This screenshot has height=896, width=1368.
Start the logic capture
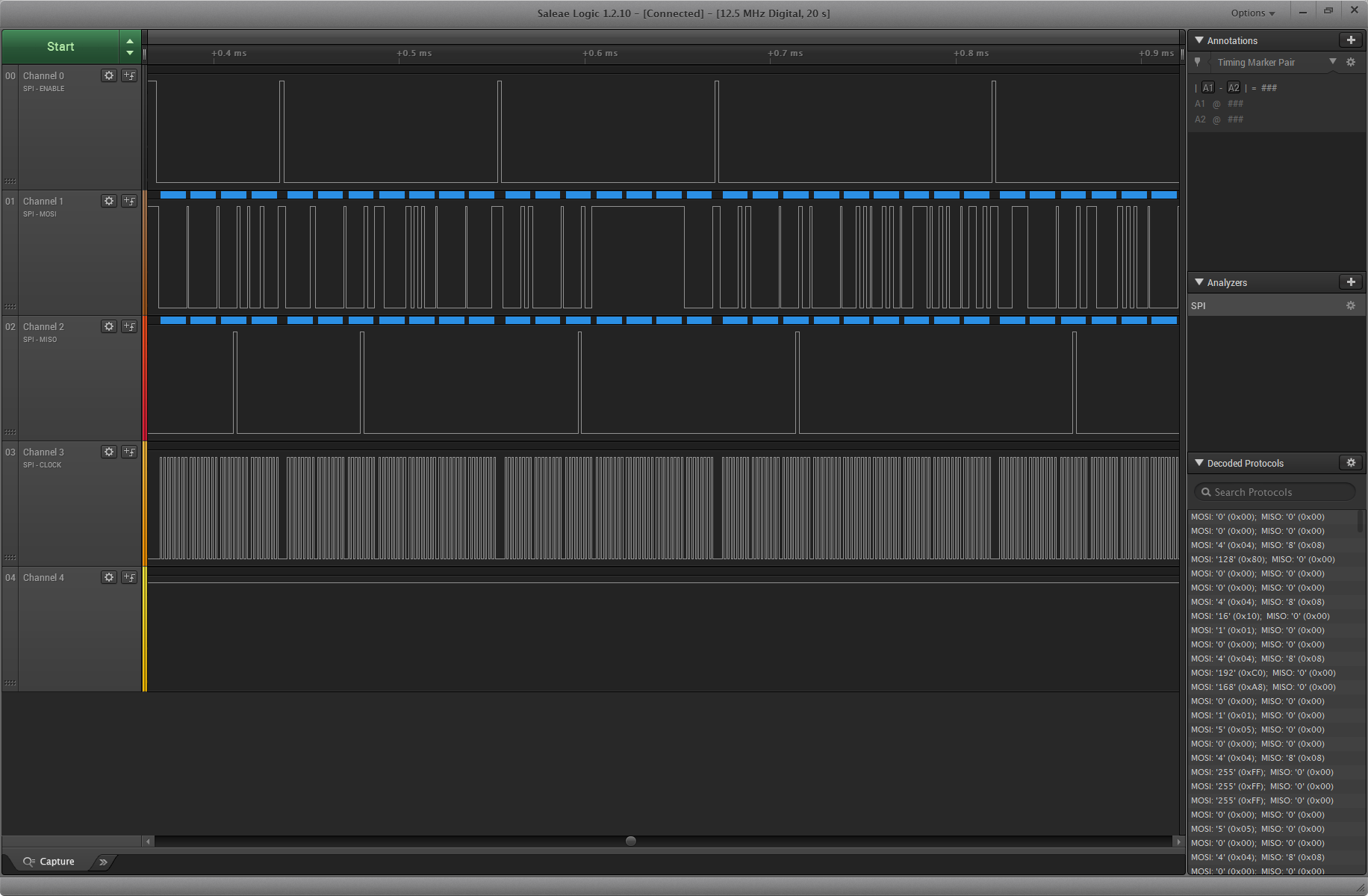[60, 46]
